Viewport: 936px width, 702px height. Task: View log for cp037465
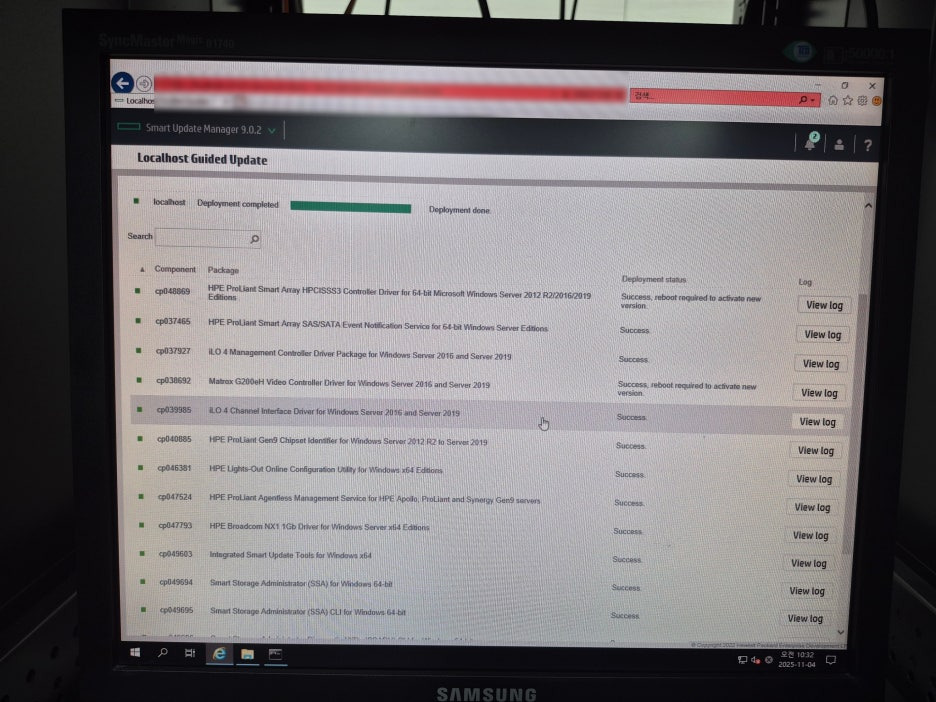pyautogui.click(x=823, y=334)
